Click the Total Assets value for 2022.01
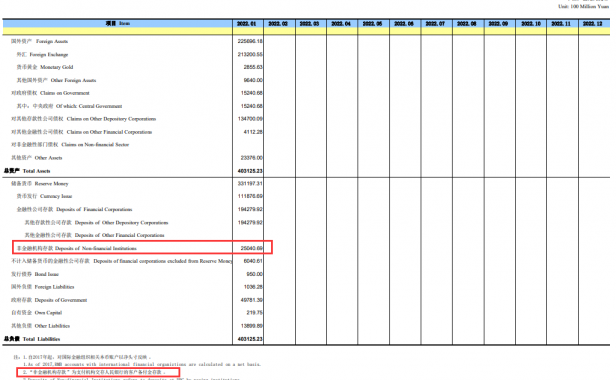The image size is (616, 380). [250, 171]
